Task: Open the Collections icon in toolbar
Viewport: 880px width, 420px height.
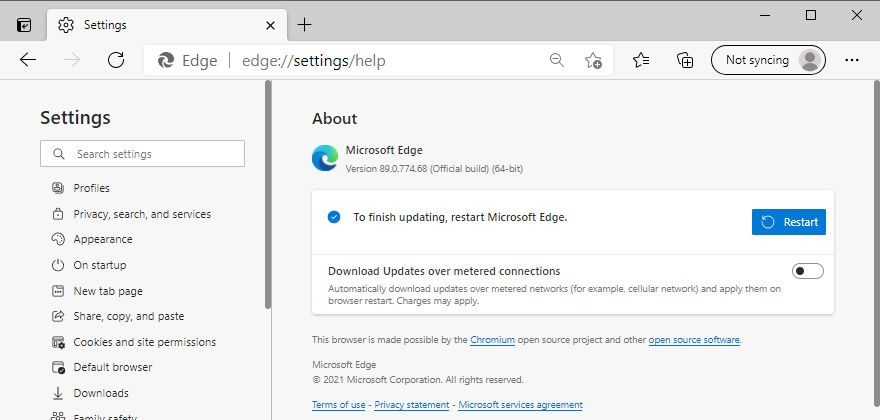Action: [x=685, y=60]
